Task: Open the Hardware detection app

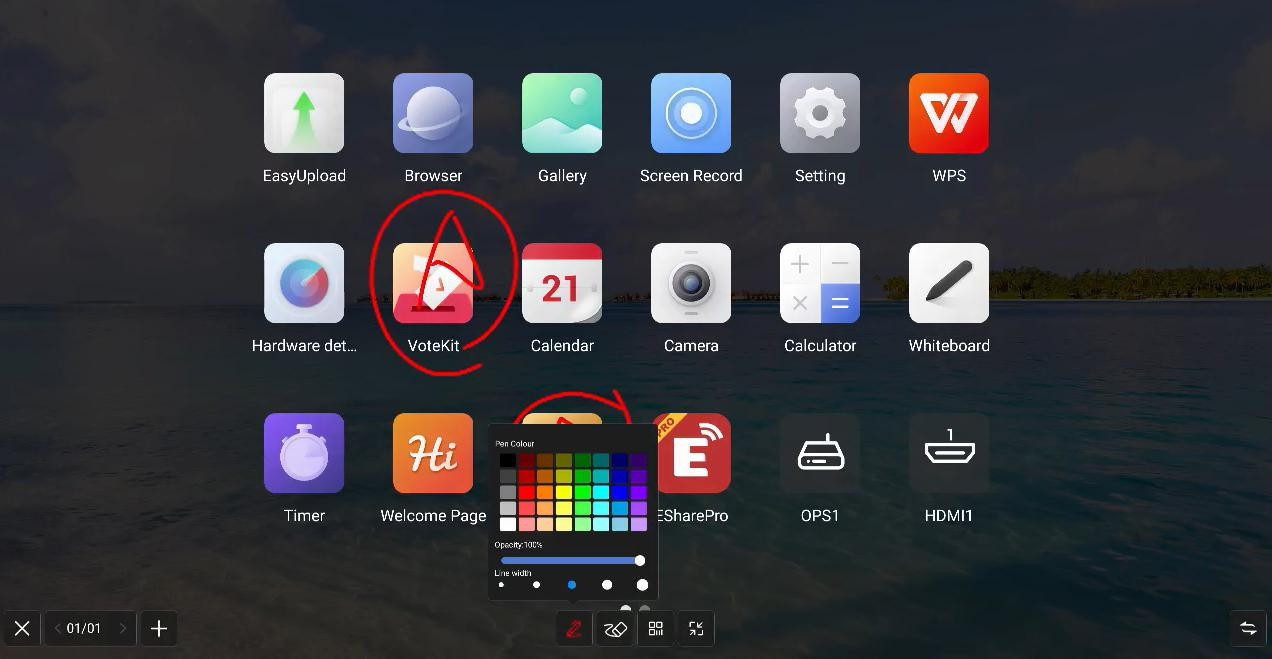Action: [x=304, y=283]
